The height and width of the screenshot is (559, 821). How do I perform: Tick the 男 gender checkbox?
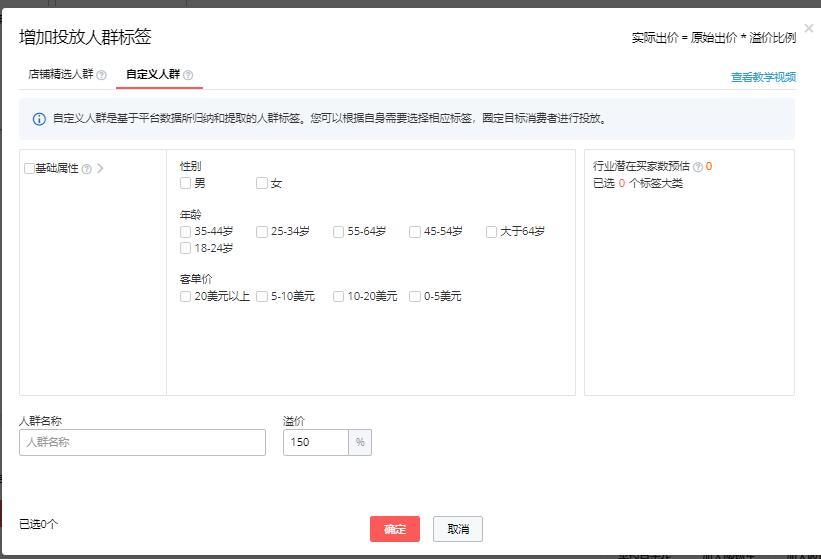185,183
